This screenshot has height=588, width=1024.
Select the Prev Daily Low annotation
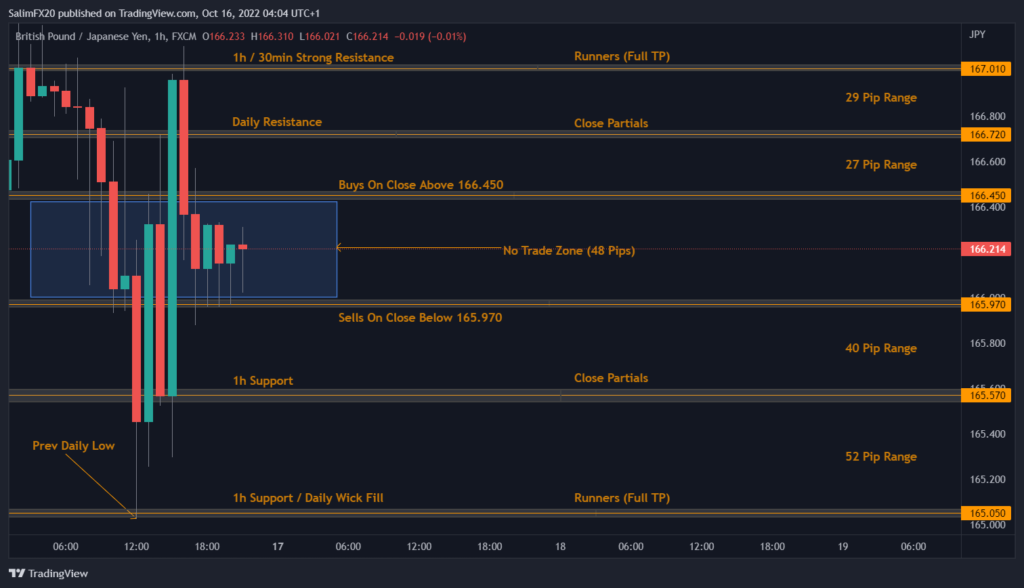[73, 444]
